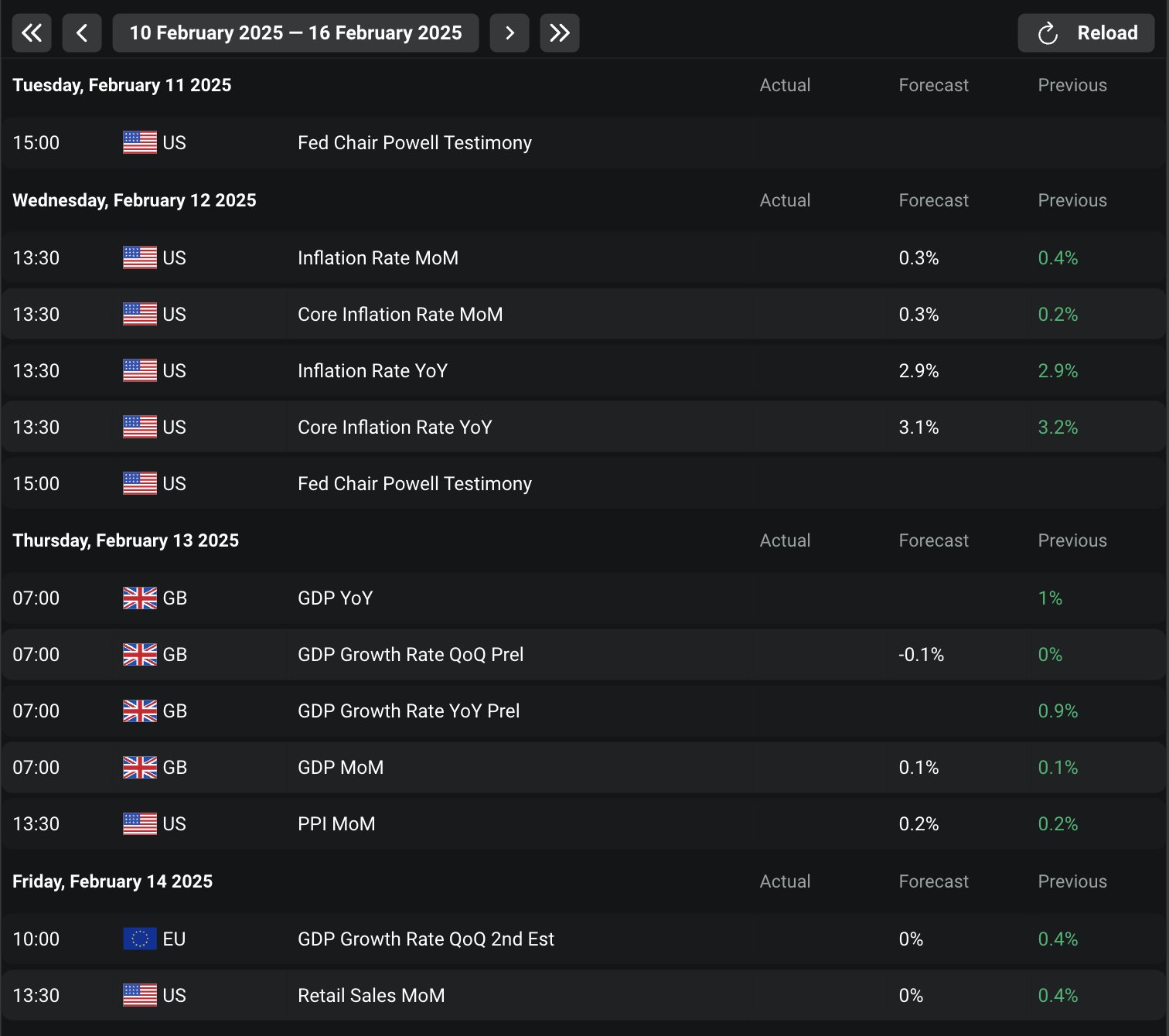Open the Core Inflation Rate MoM event

coord(400,315)
